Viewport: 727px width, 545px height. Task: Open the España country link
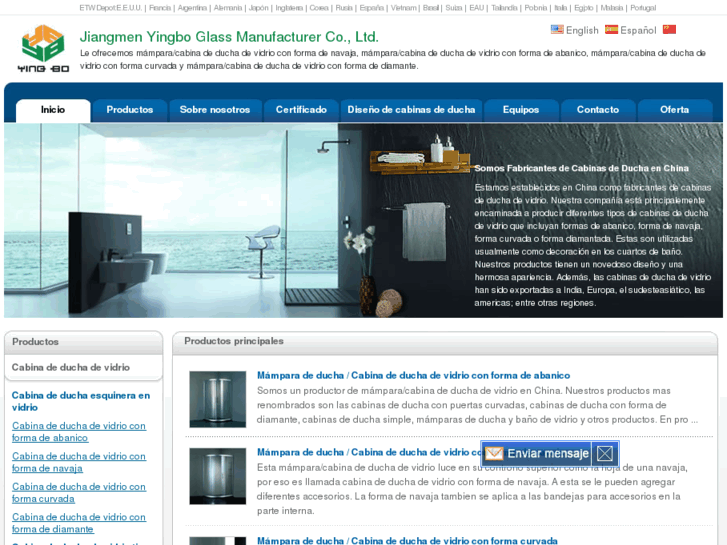point(372,8)
